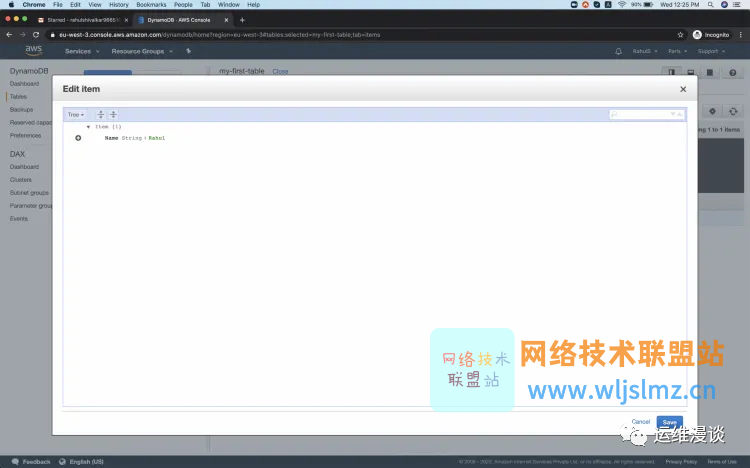The image size is (750, 468).
Task: Click Save in the Edit item dialog
Action: click(x=669, y=422)
